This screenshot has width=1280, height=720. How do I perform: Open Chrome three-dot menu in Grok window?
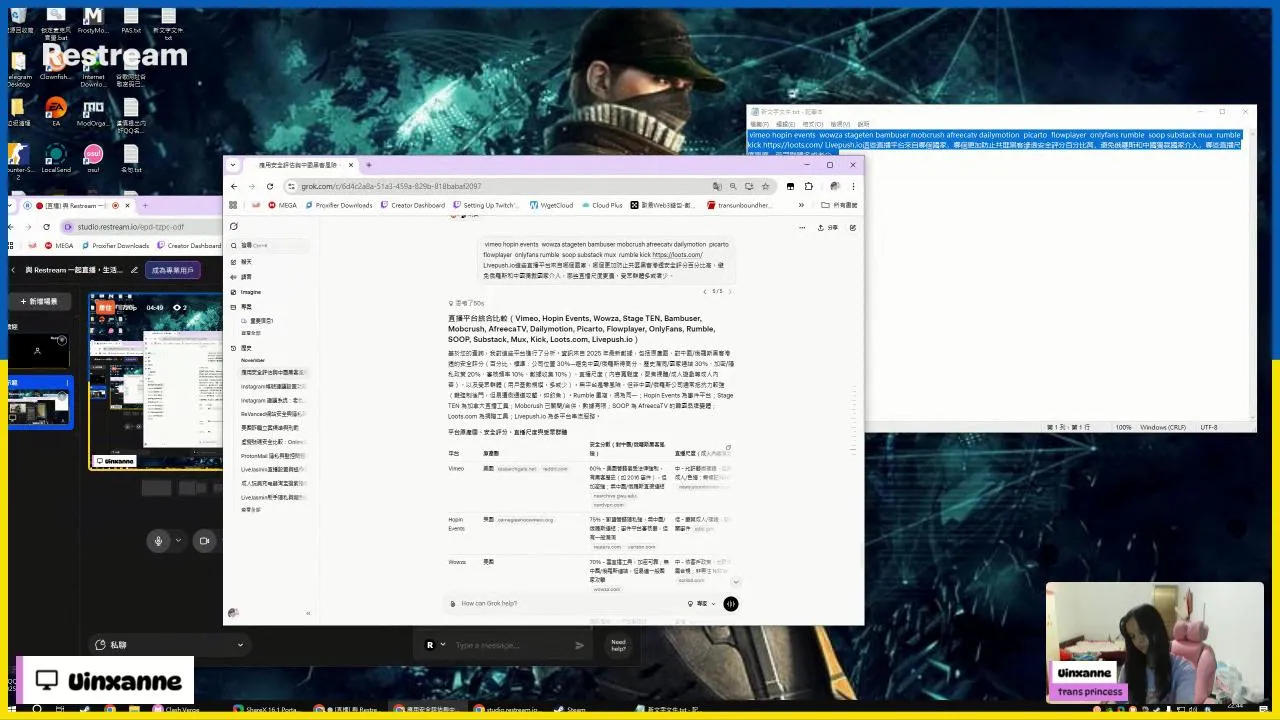pos(853,186)
